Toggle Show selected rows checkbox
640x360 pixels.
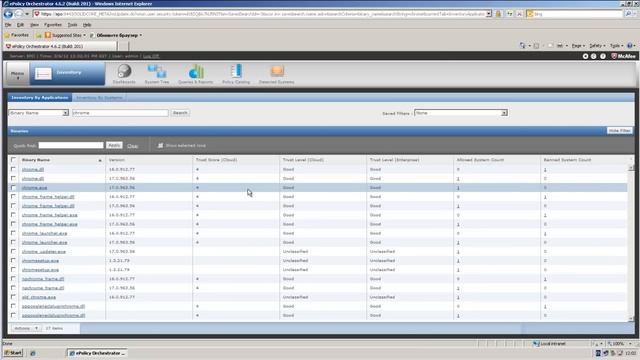tap(160, 145)
